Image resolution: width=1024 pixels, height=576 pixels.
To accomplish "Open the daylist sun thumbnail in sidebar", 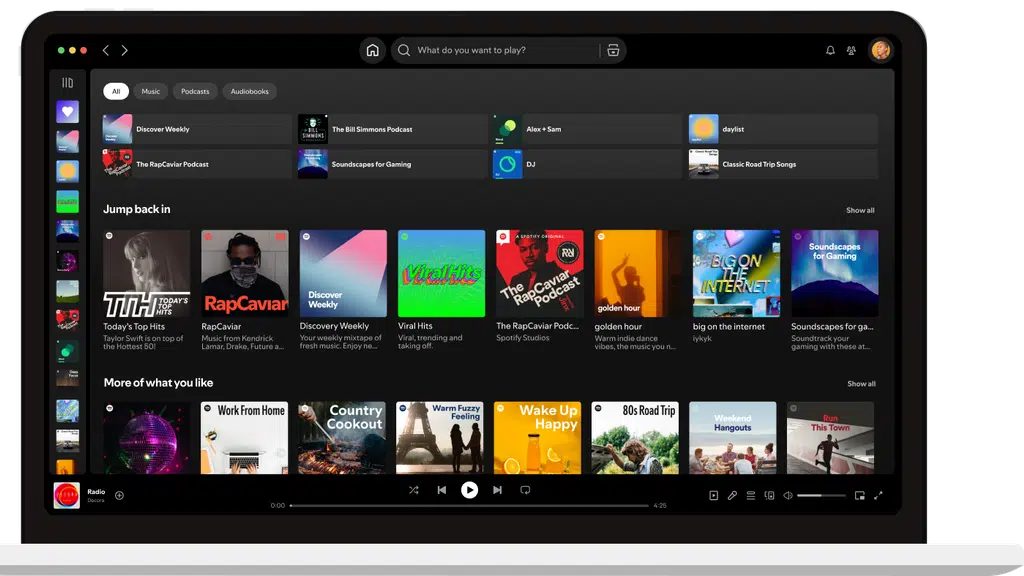I will click(x=67, y=172).
